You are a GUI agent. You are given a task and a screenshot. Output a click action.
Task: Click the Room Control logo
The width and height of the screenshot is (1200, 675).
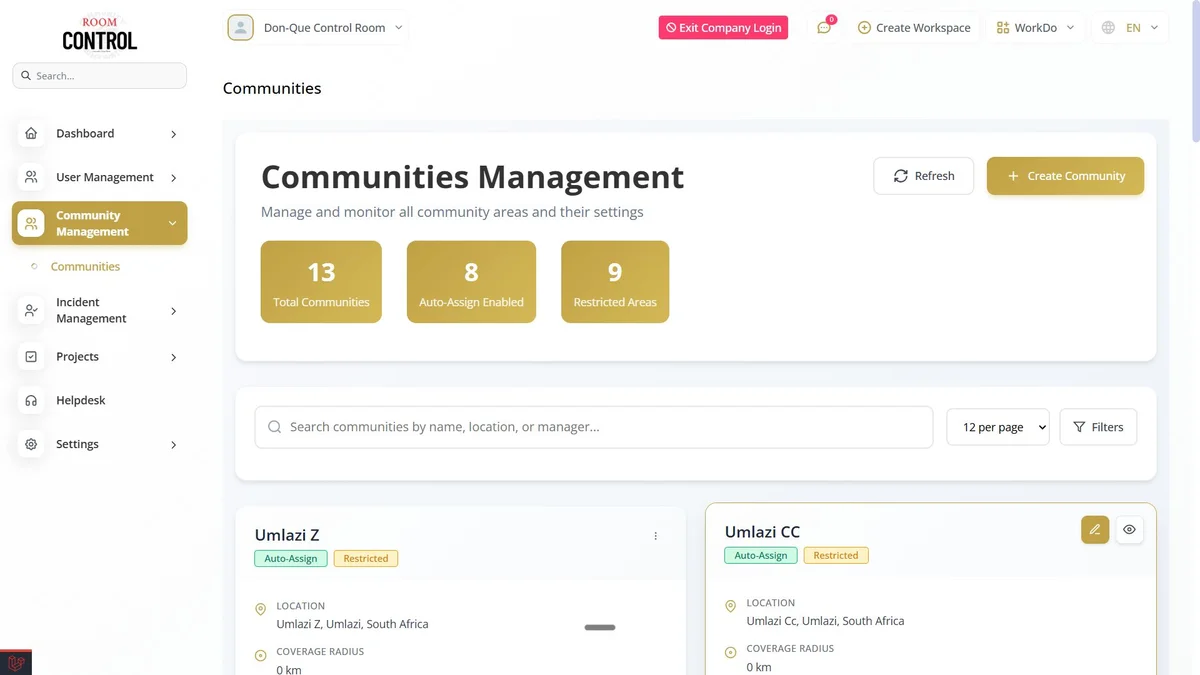click(x=99, y=35)
